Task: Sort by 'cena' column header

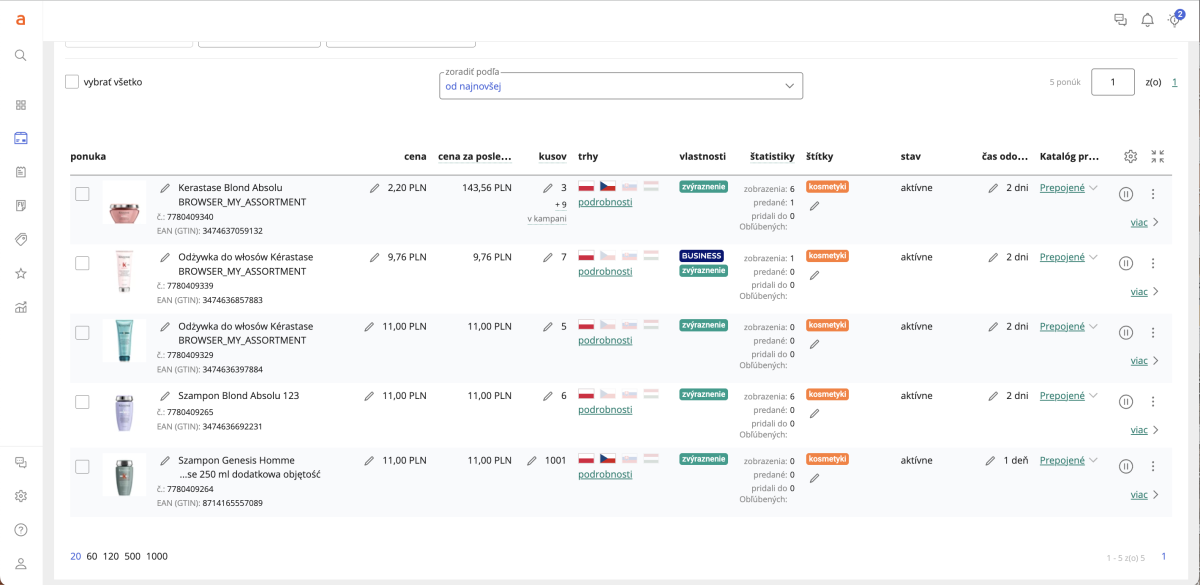Action: coord(415,156)
